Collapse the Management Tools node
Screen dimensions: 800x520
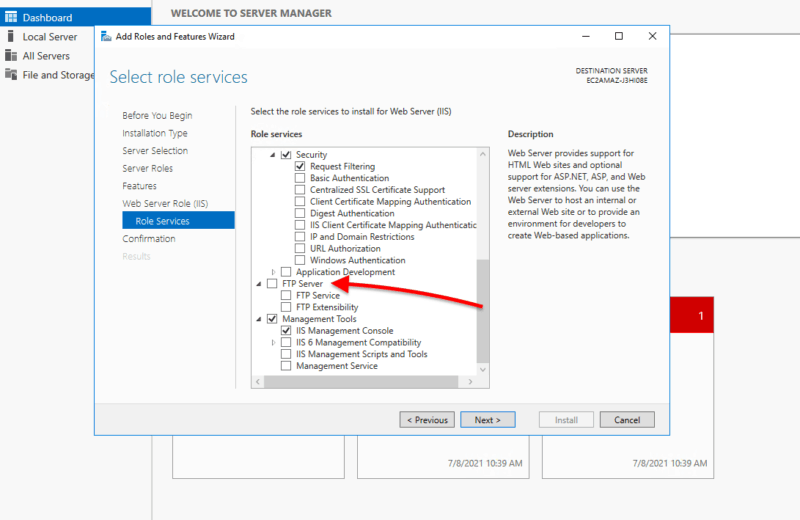point(259,319)
